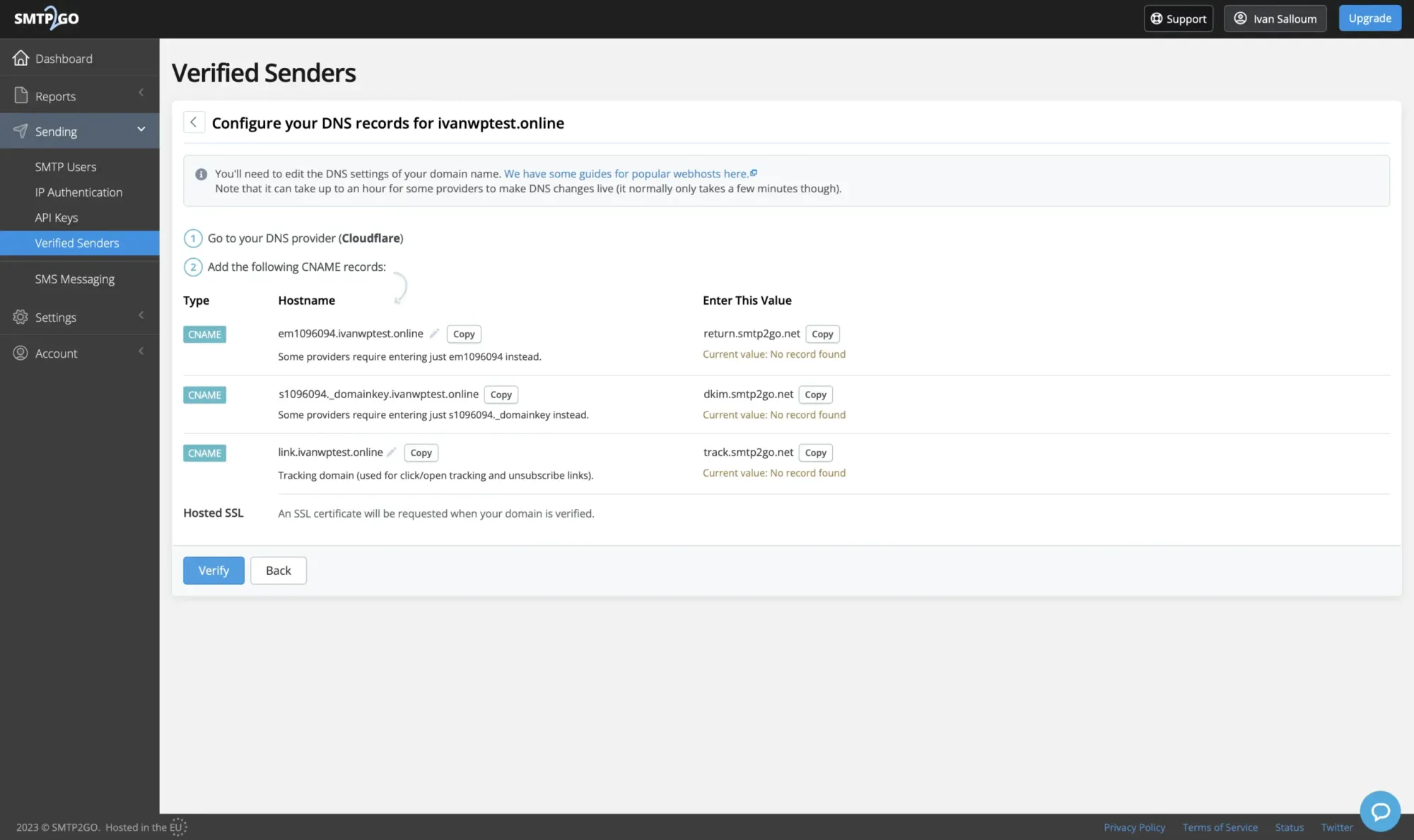Click the Account person icon
The image size is (1414, 840).
point(20,352)
